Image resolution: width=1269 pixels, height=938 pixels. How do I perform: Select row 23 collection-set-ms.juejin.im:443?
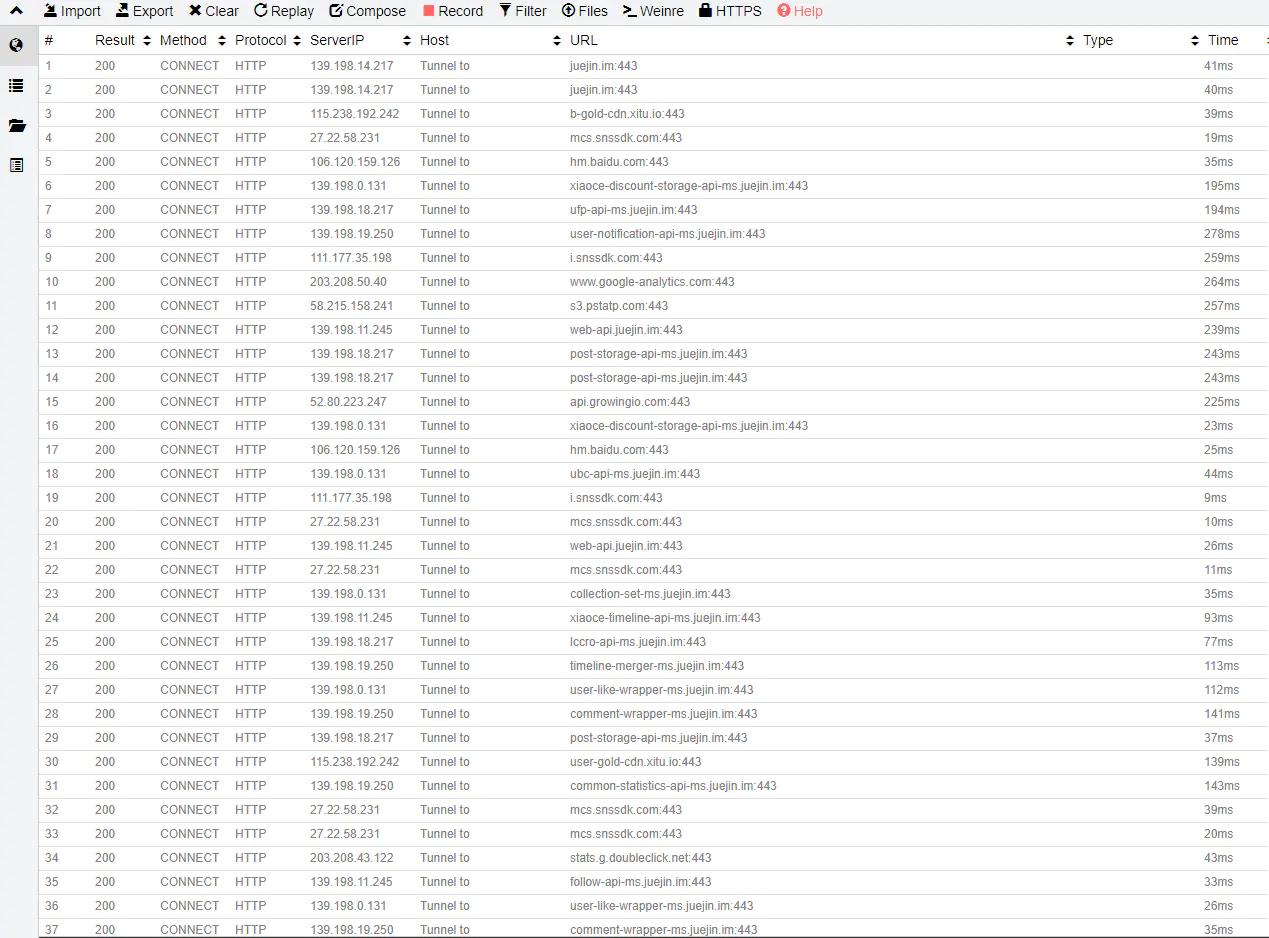[653, 594]
